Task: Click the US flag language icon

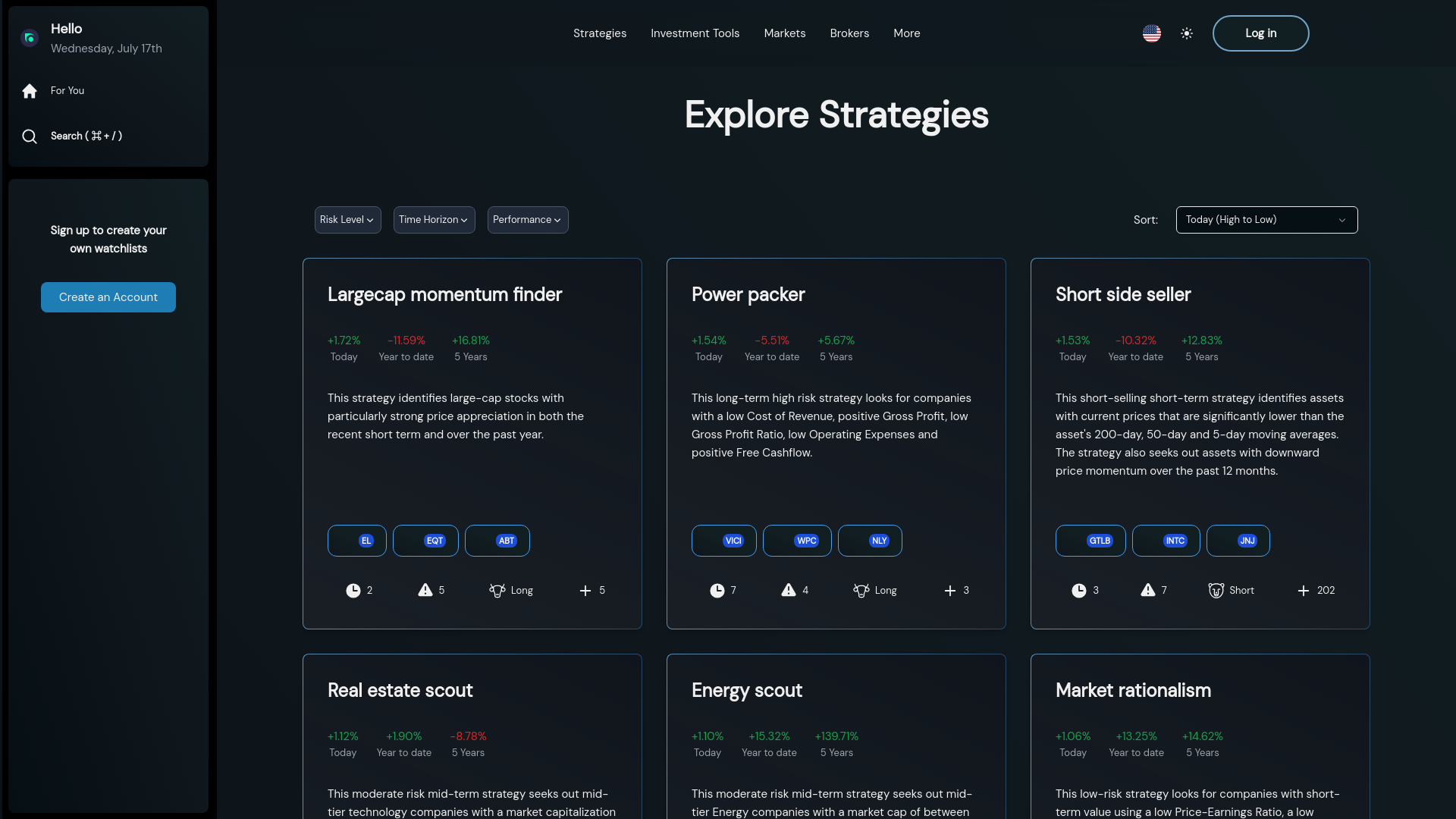Action: point(1151,33)
